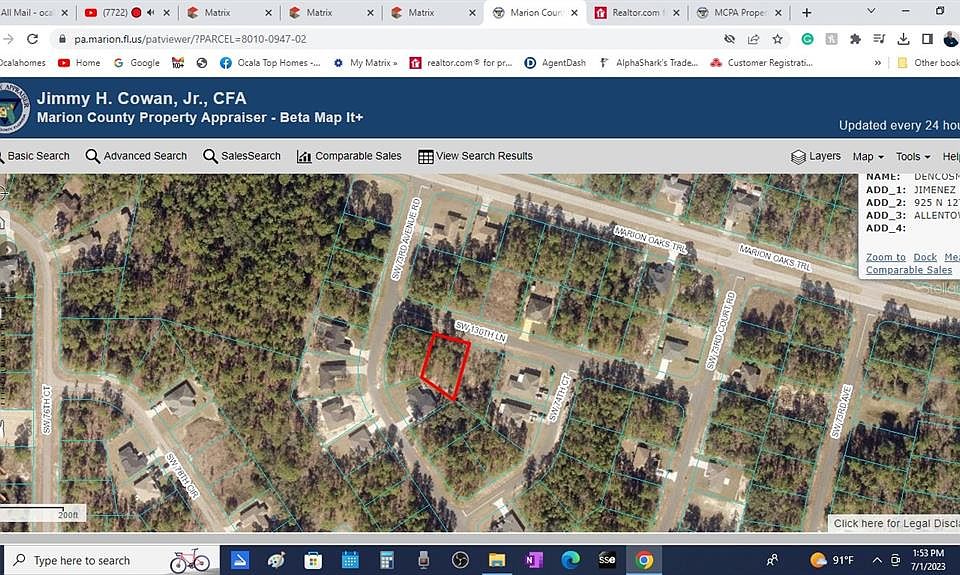Image resolution: width=960 pixels, height=575 pixels.
Task: Expand the hidden bookmarks overflow chevron
Action: click(x=877, y=62)
